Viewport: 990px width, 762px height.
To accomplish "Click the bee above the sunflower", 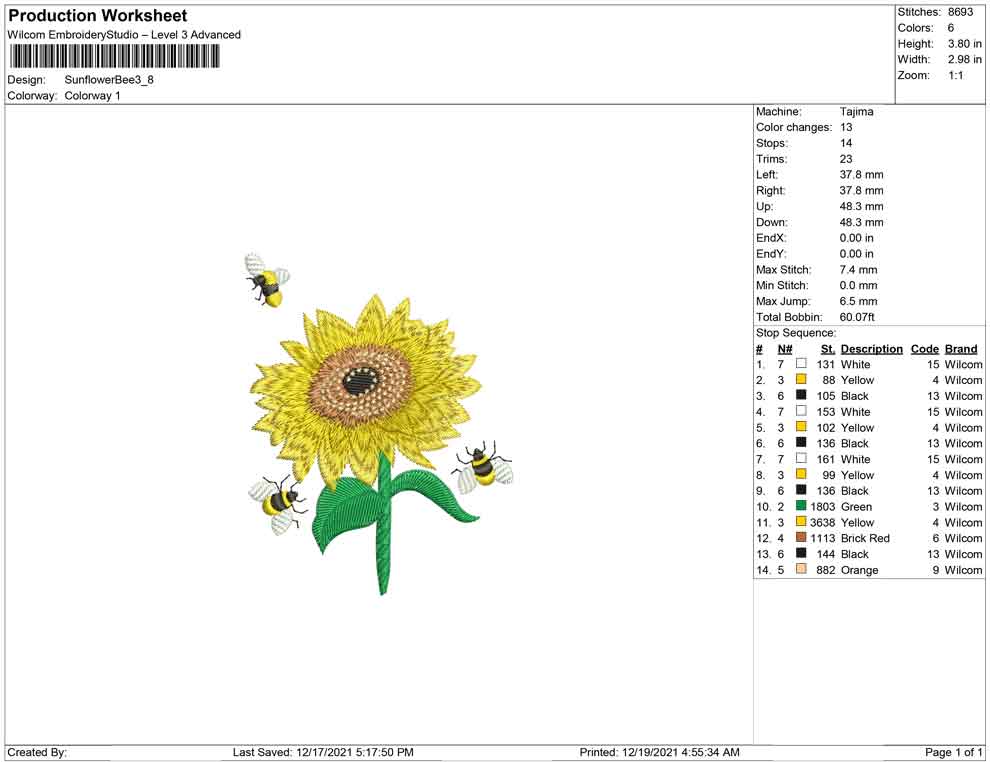I will [266, 279].
